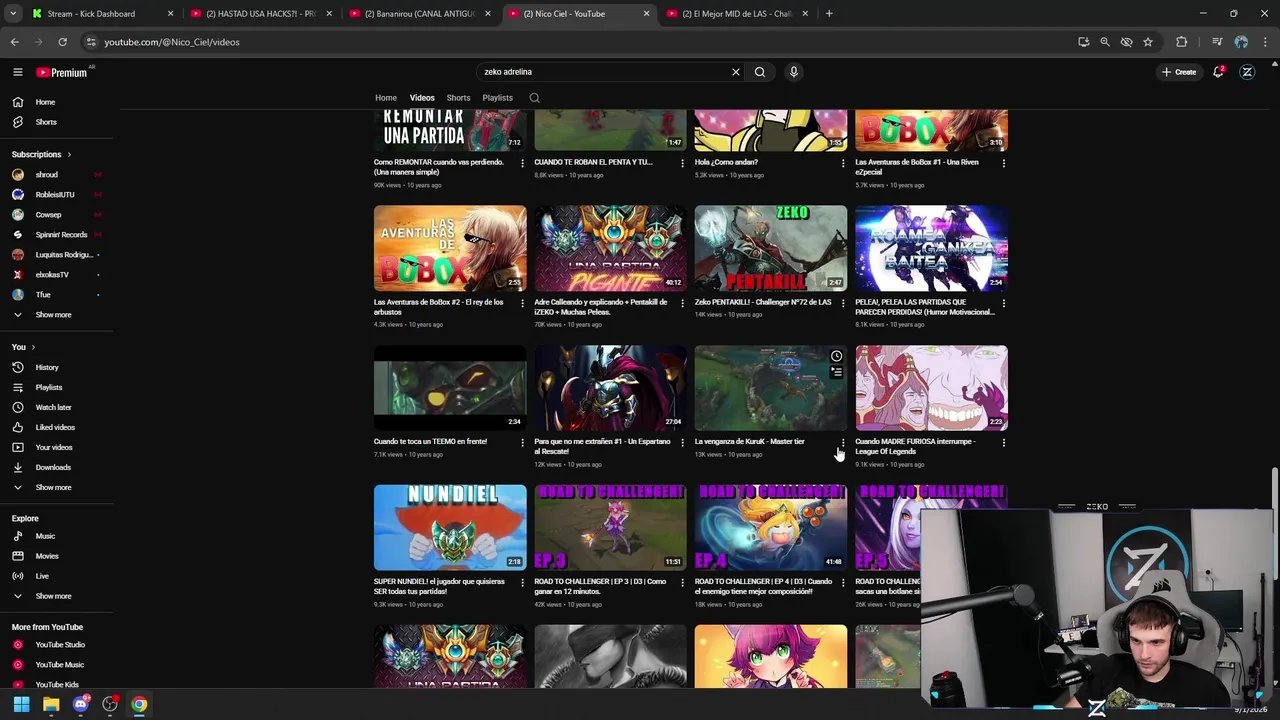The image size is (1280, 720).
Task: Bookmark this page with the star
Action: (x=1148, y=42)
